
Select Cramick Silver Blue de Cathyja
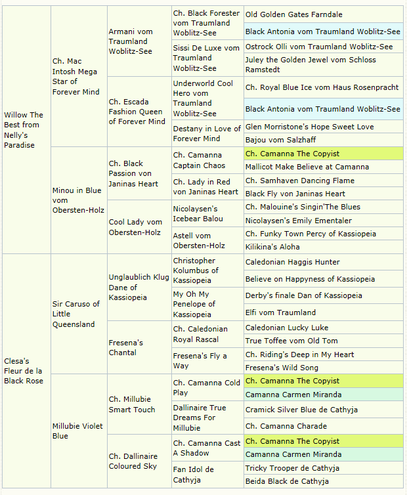[x=302, y=410]
